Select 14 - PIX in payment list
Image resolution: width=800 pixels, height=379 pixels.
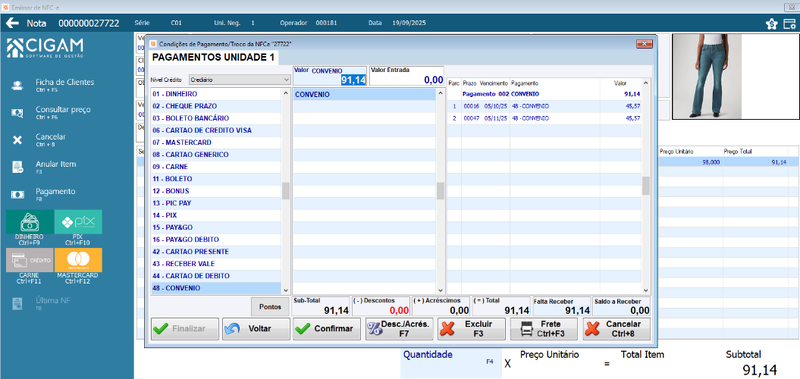216,215
